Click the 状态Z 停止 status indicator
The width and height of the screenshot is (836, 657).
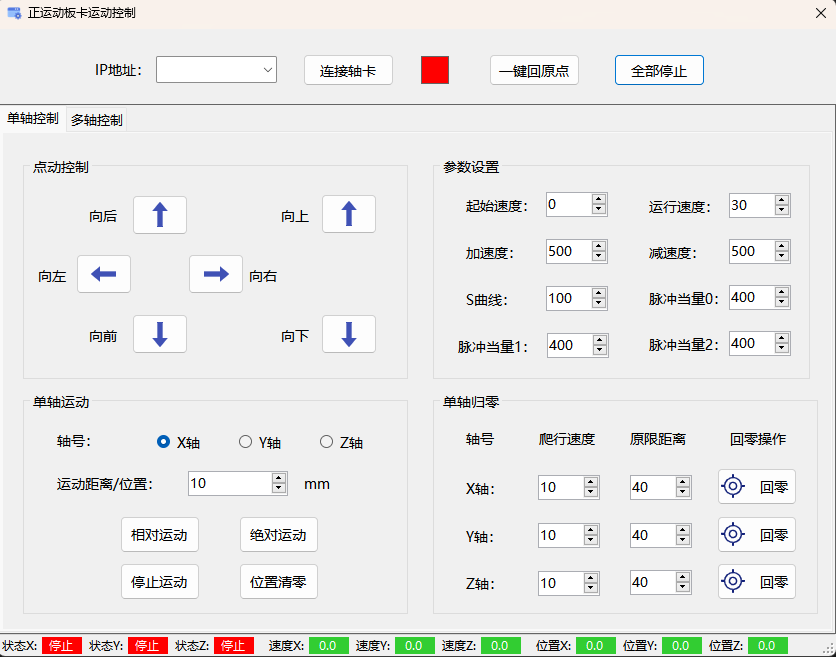(x=234, y=646)
